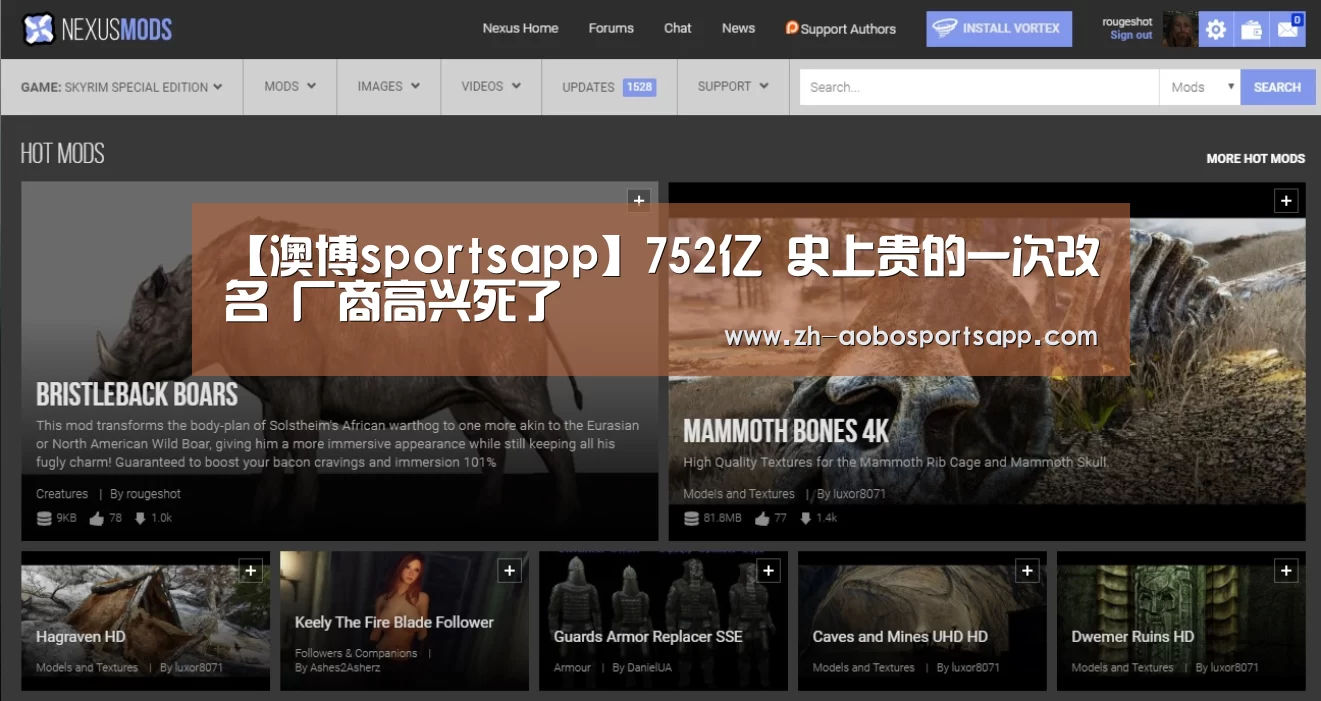Click the Search button
The image size is (1321, 701).
tap(1278, 87)
